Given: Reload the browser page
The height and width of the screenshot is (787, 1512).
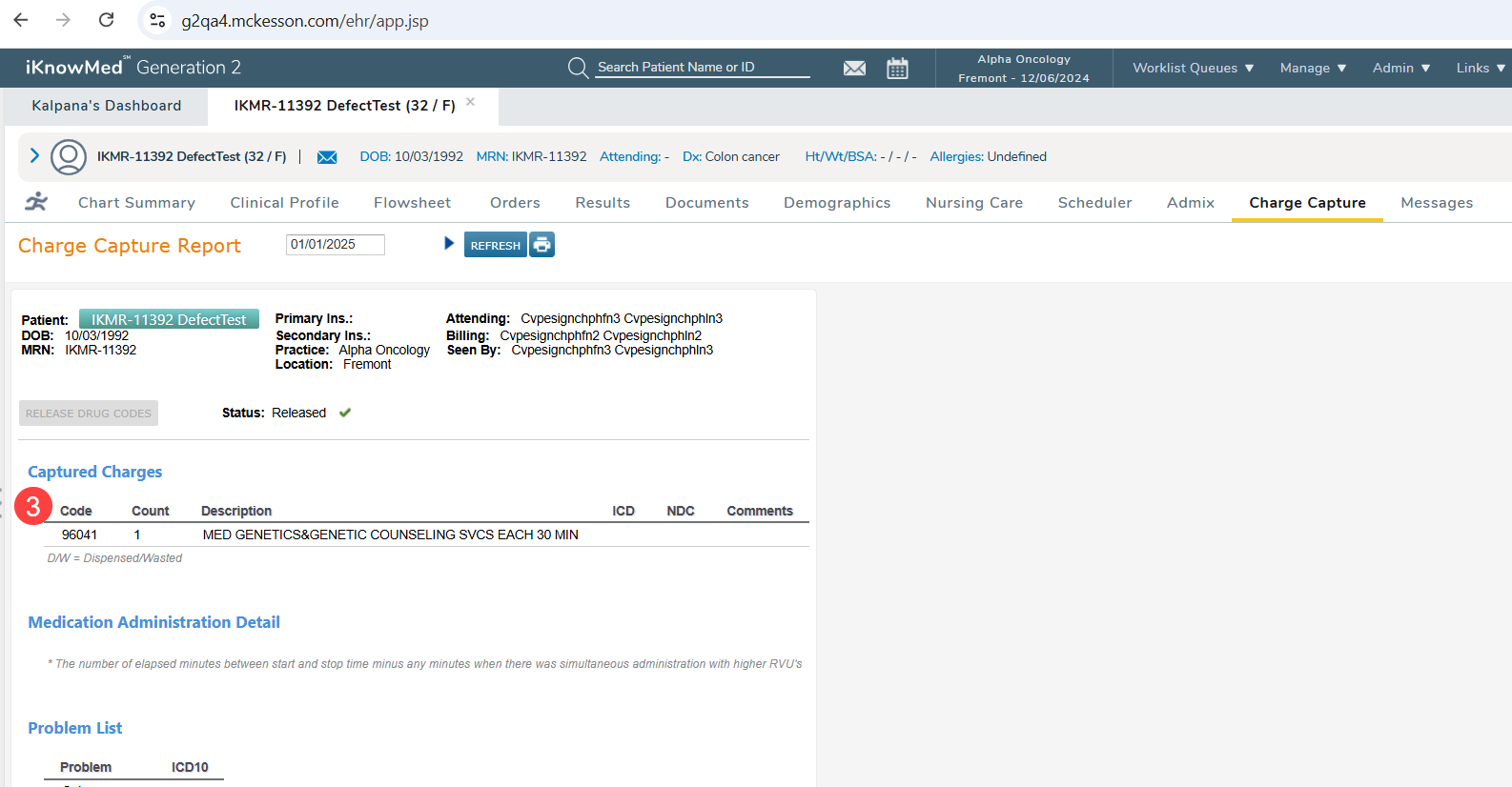Looking at the screenshot, I should click(x=107, y=20).
